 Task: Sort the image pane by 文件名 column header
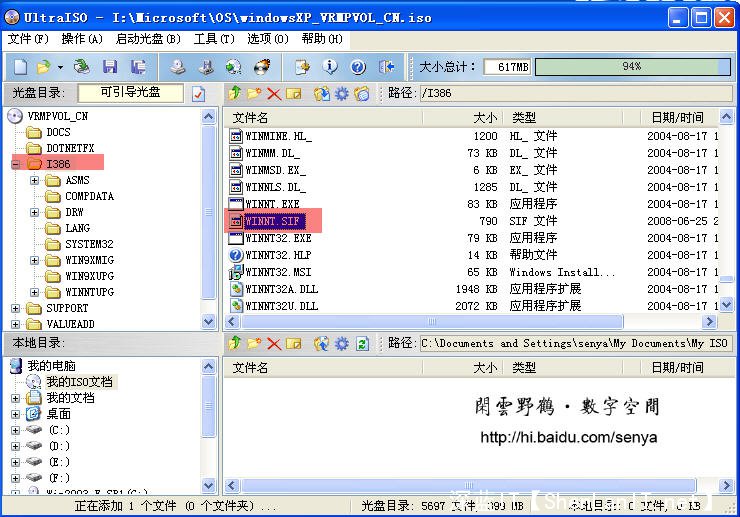323,118
